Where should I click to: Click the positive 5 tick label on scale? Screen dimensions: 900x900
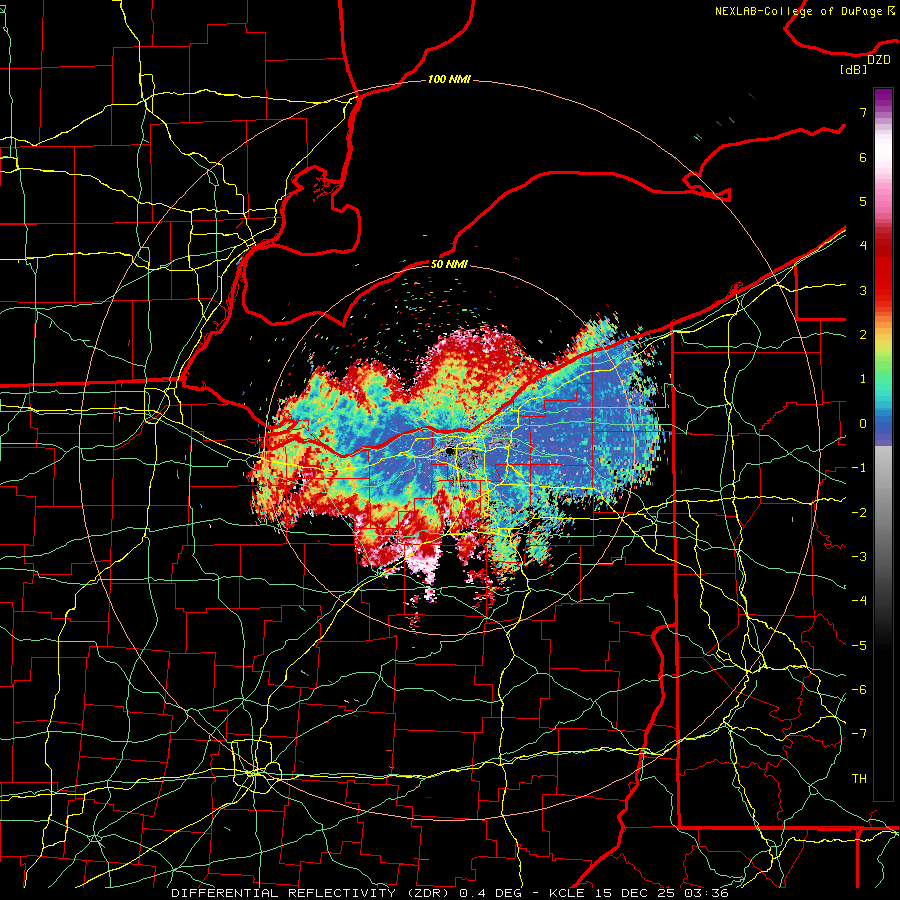[x=863, y=201]
